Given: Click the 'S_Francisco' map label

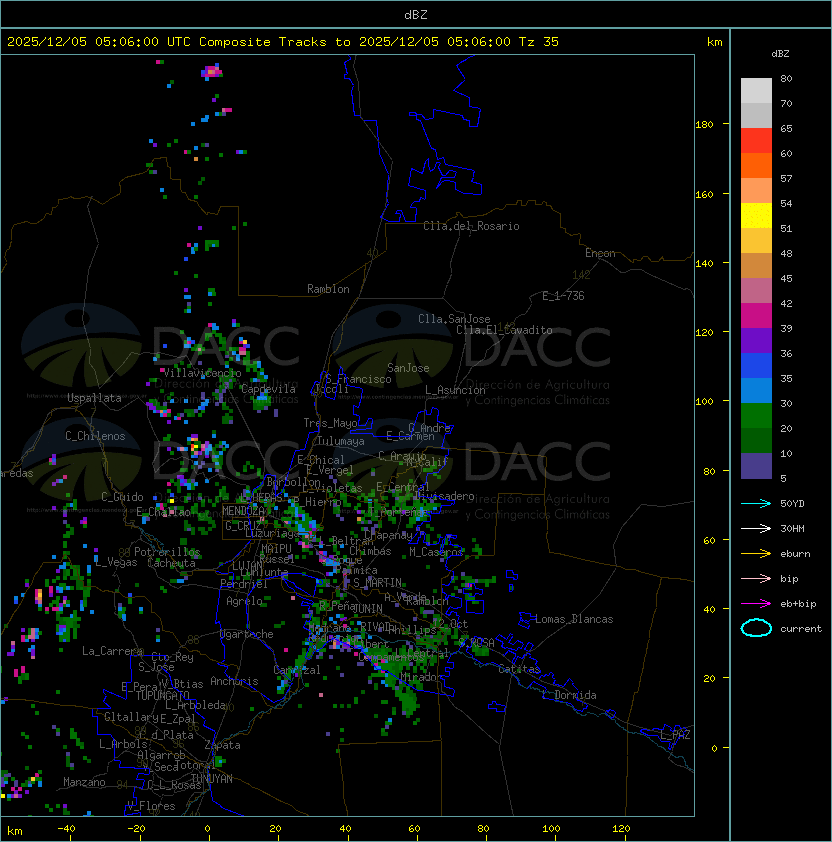Looking at the screenshot, I should 358,379.
